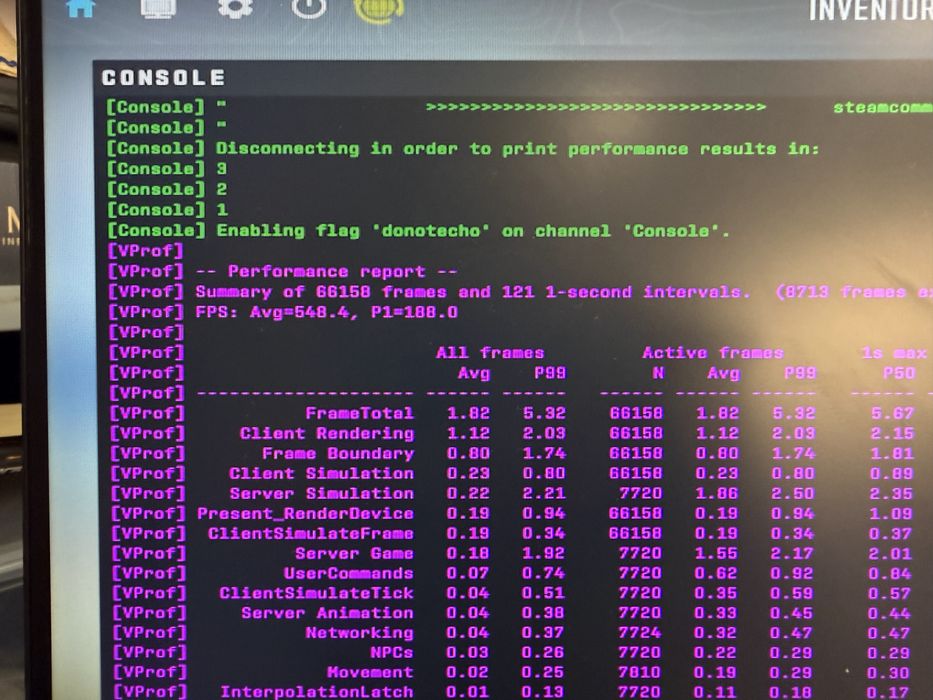Click the 1.92 value in Server Game row
The image size is (933, 700).
click(x=543, y=554)
